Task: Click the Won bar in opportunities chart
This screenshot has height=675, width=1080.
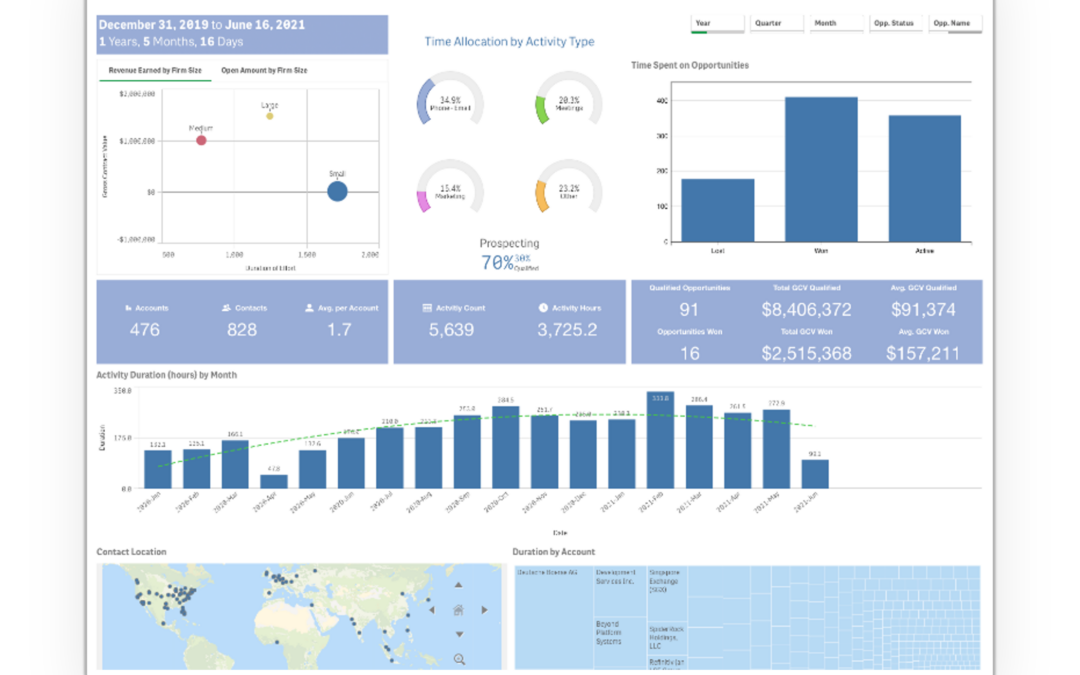Action: click(821, 169)
